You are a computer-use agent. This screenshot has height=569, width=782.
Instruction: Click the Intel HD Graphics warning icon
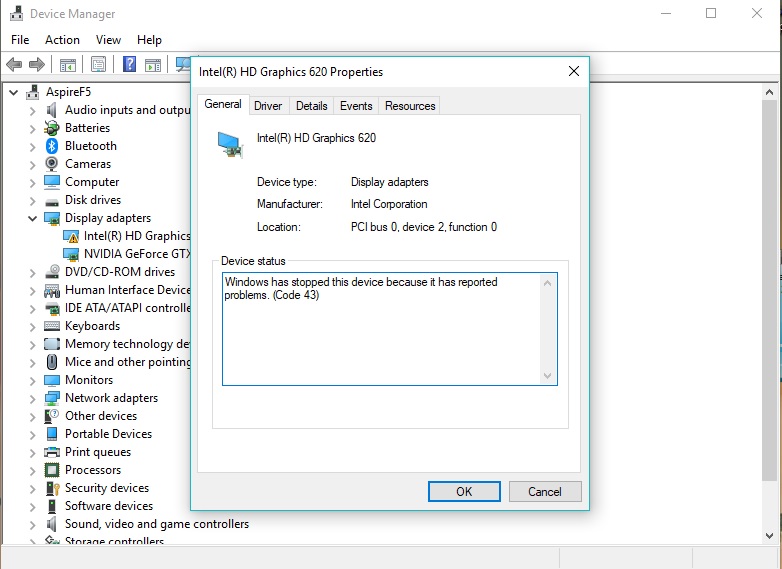click(71, 236)
